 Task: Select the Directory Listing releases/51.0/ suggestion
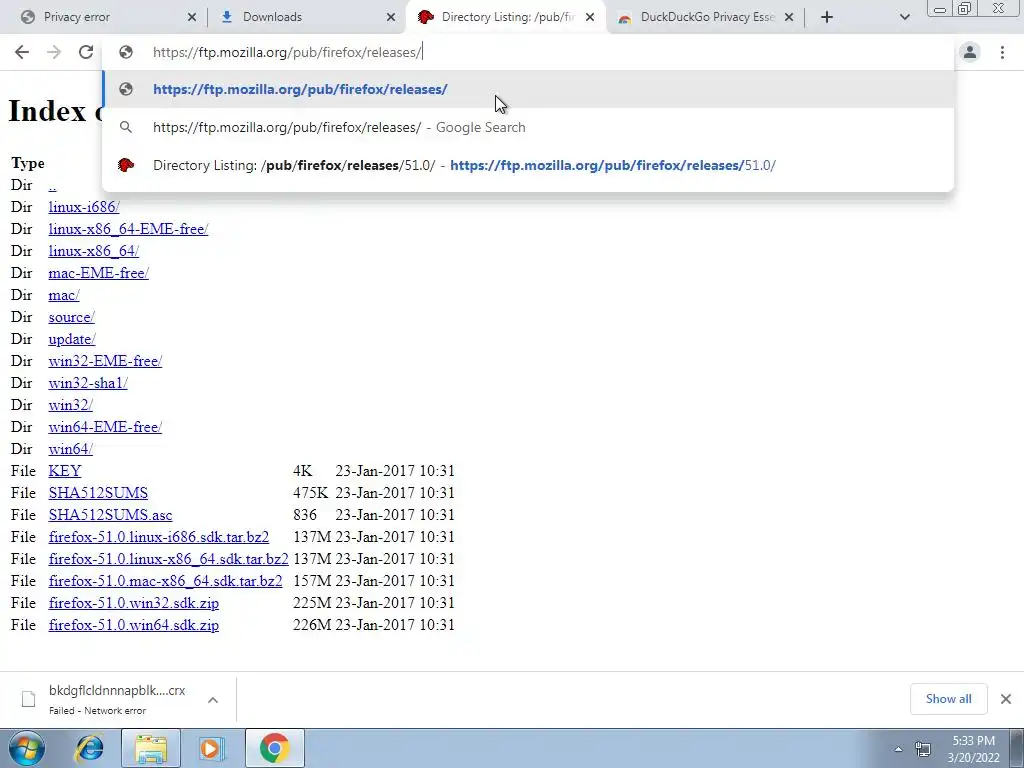[x=528, y=165]
